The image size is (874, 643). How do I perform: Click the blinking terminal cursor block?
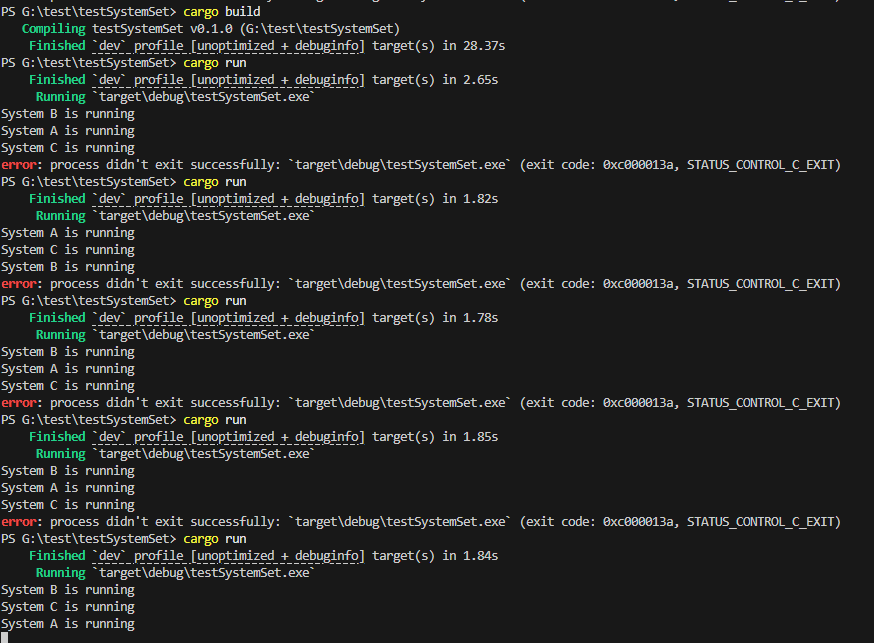(x=4, y=637)
